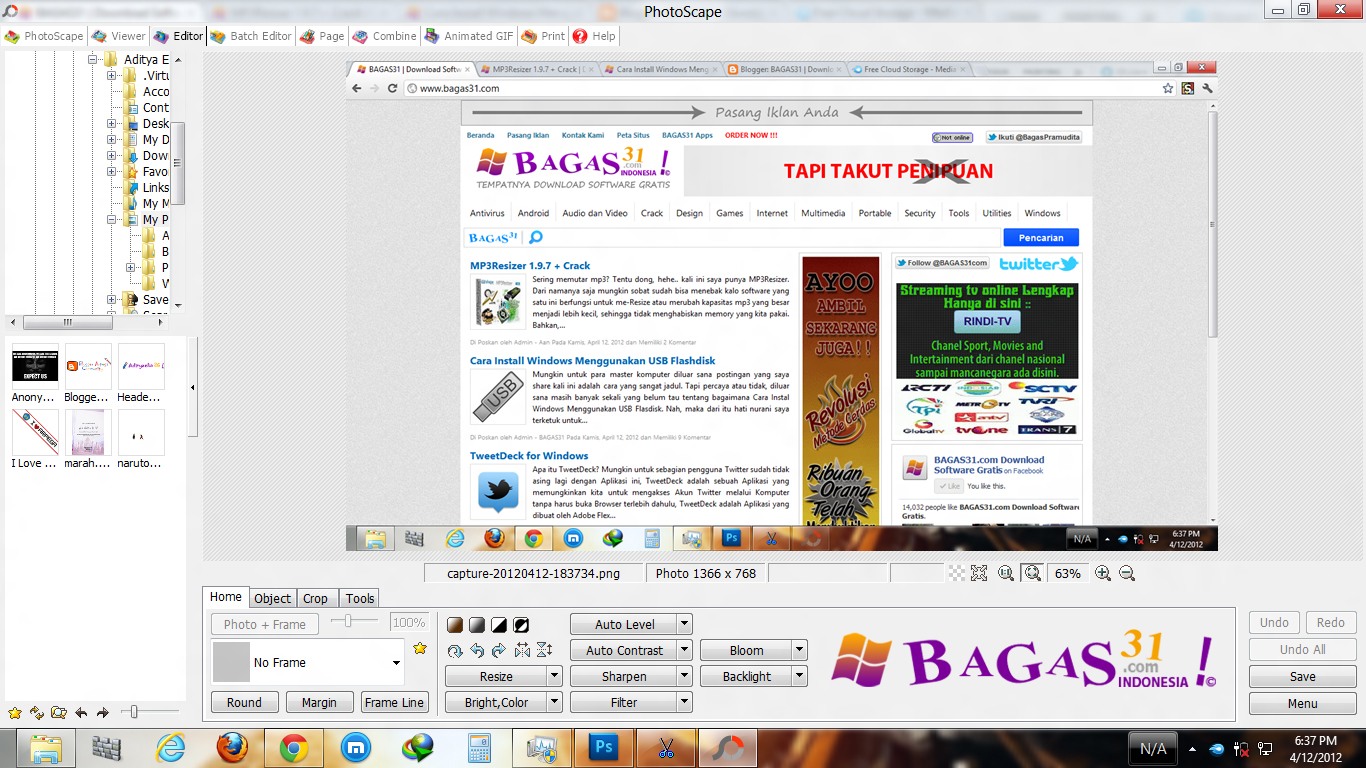Open the Animated GIF tab
This screenshot has height=768, width=1366.
(469, 36)
